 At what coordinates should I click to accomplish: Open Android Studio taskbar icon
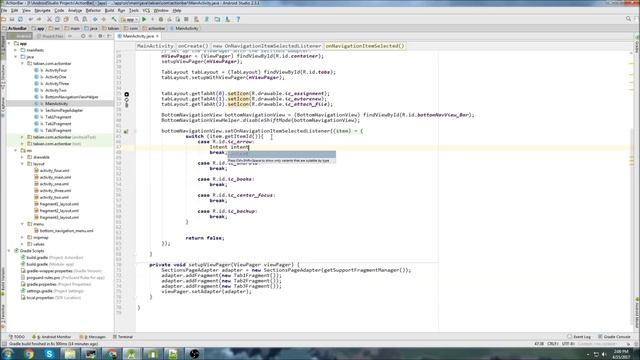132,354
